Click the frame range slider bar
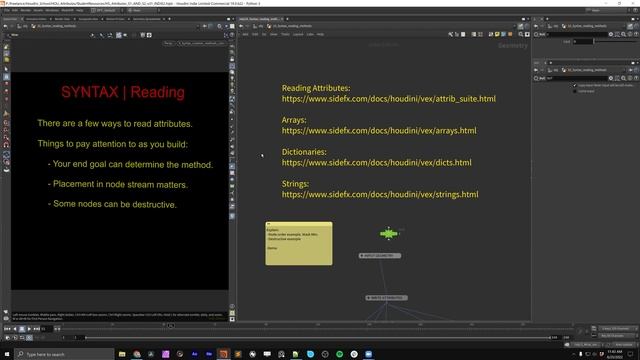This screenshot has height=360, width=640. (x=318, y=338)
